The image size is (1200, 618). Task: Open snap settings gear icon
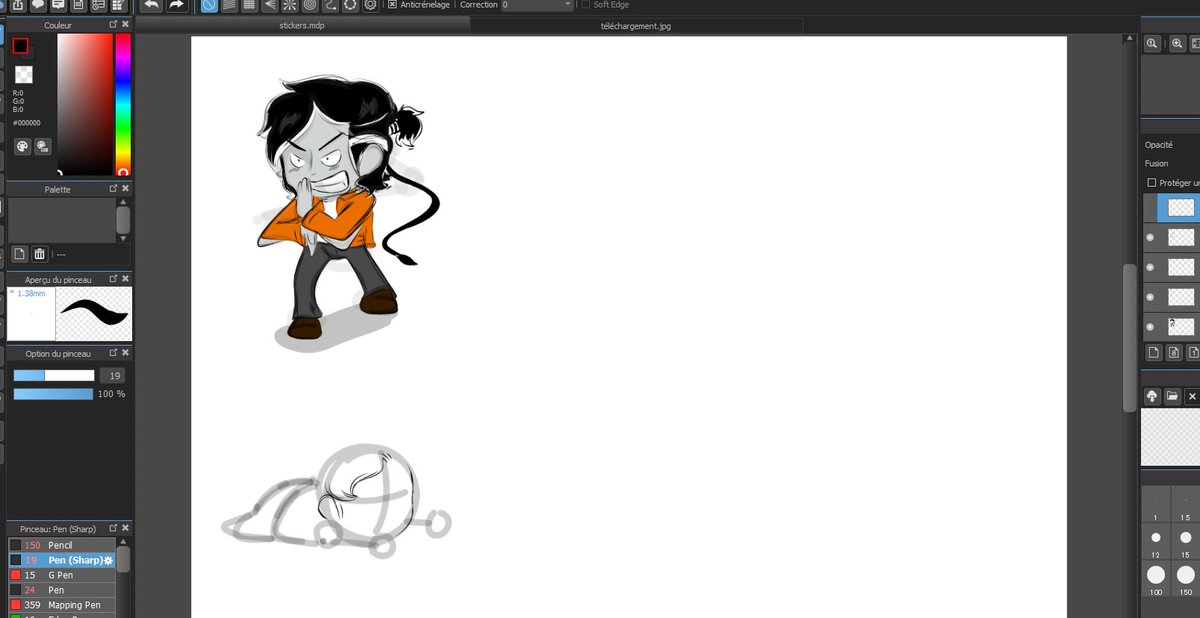pos(370,5)
